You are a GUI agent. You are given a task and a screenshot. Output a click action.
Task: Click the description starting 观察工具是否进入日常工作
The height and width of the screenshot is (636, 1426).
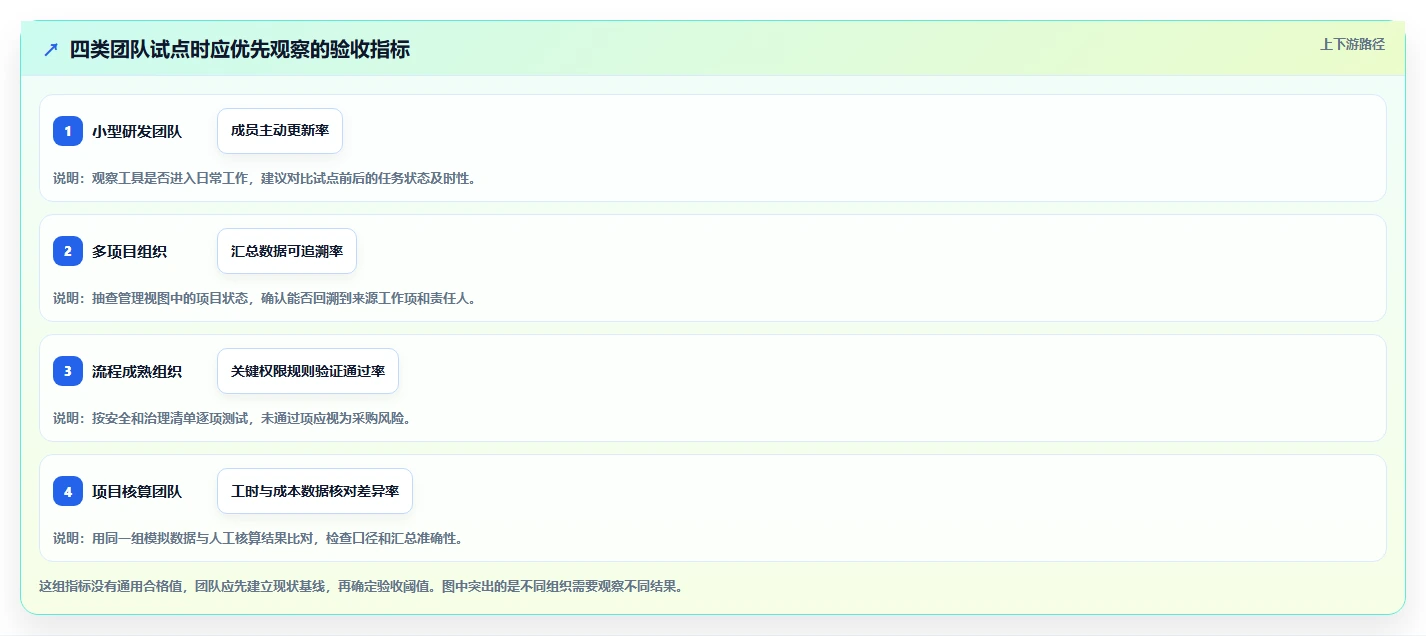click(265, 178)
